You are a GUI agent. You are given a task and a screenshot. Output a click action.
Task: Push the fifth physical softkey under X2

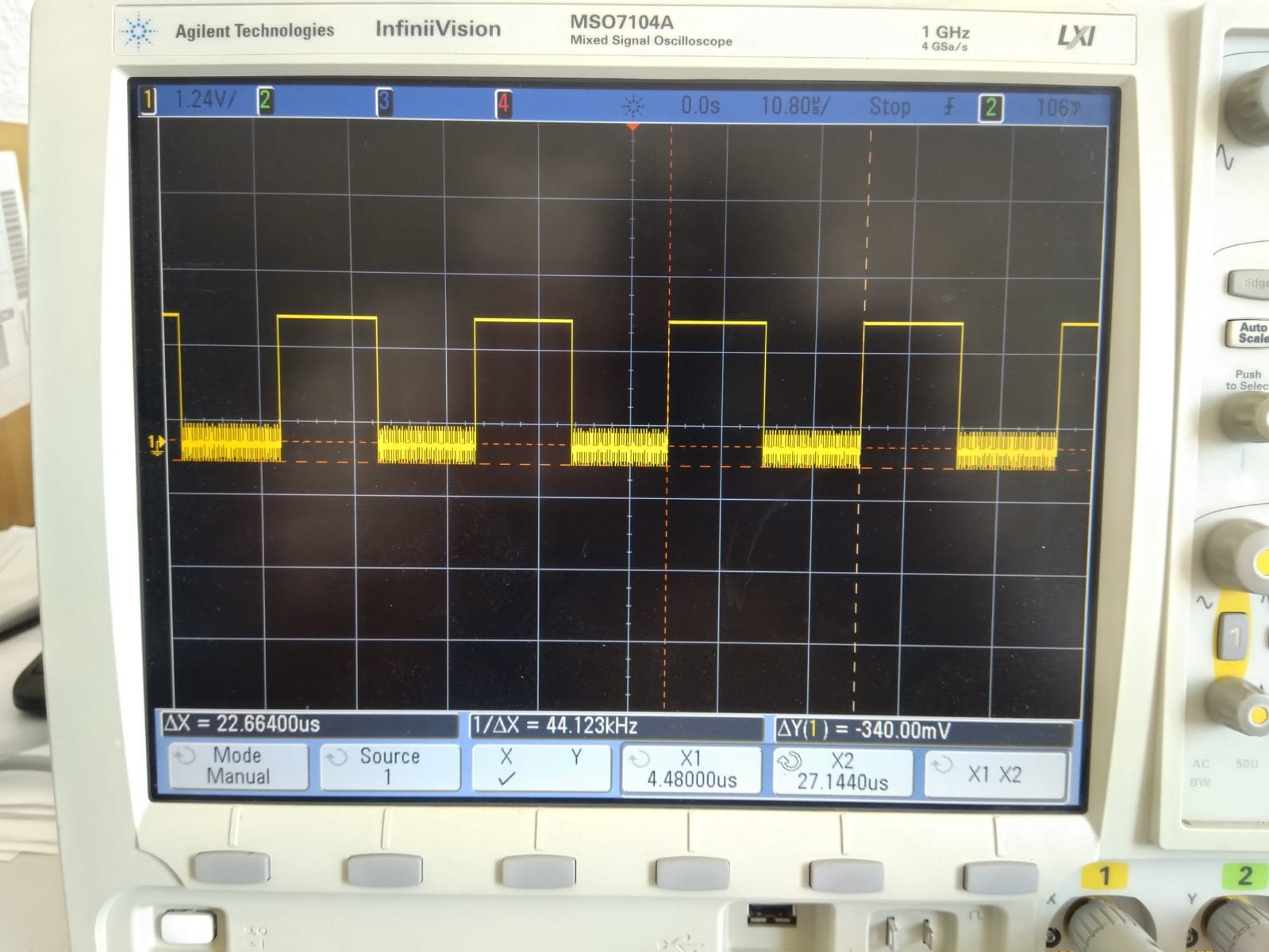coord(847,876)
